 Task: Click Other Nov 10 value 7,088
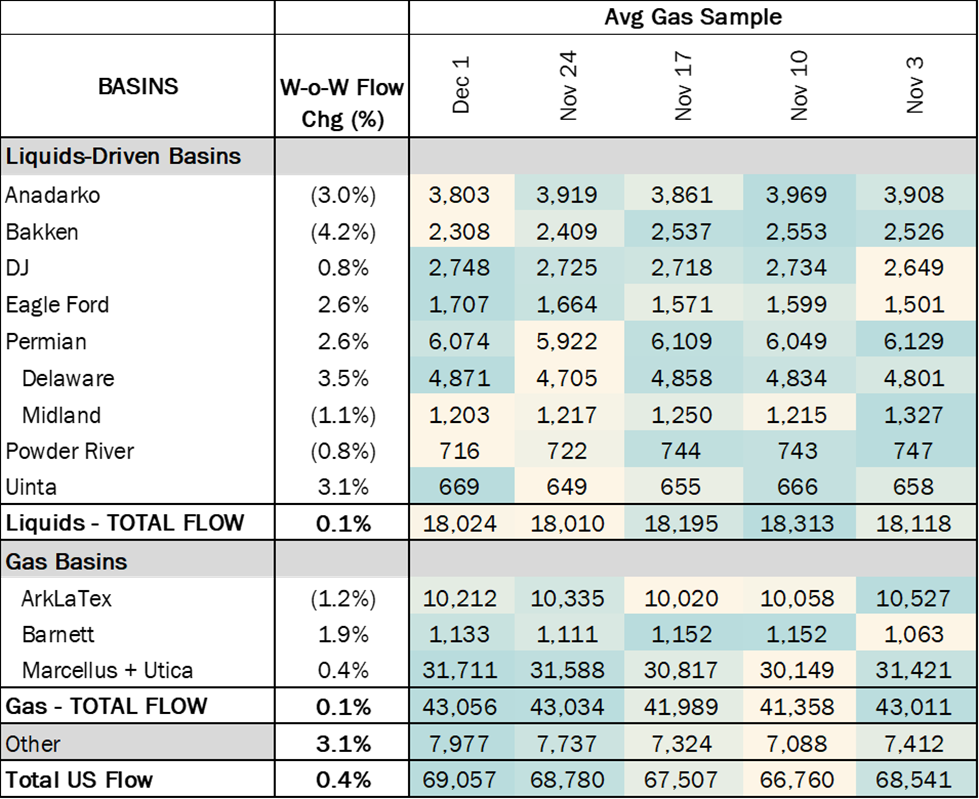click(797, 744)
